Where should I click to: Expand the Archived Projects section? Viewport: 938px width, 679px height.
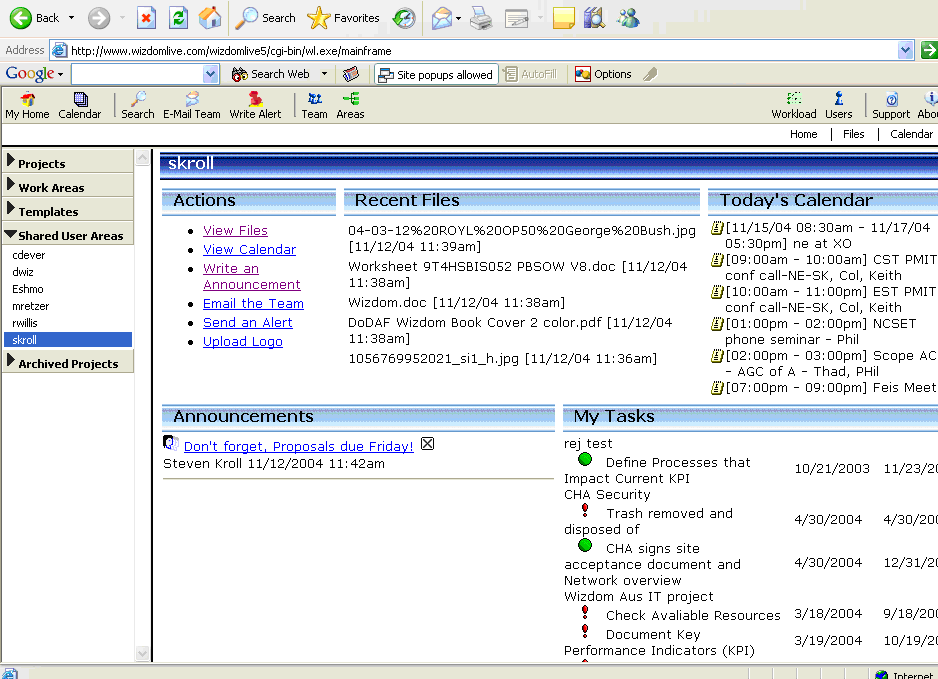[68, 363]
